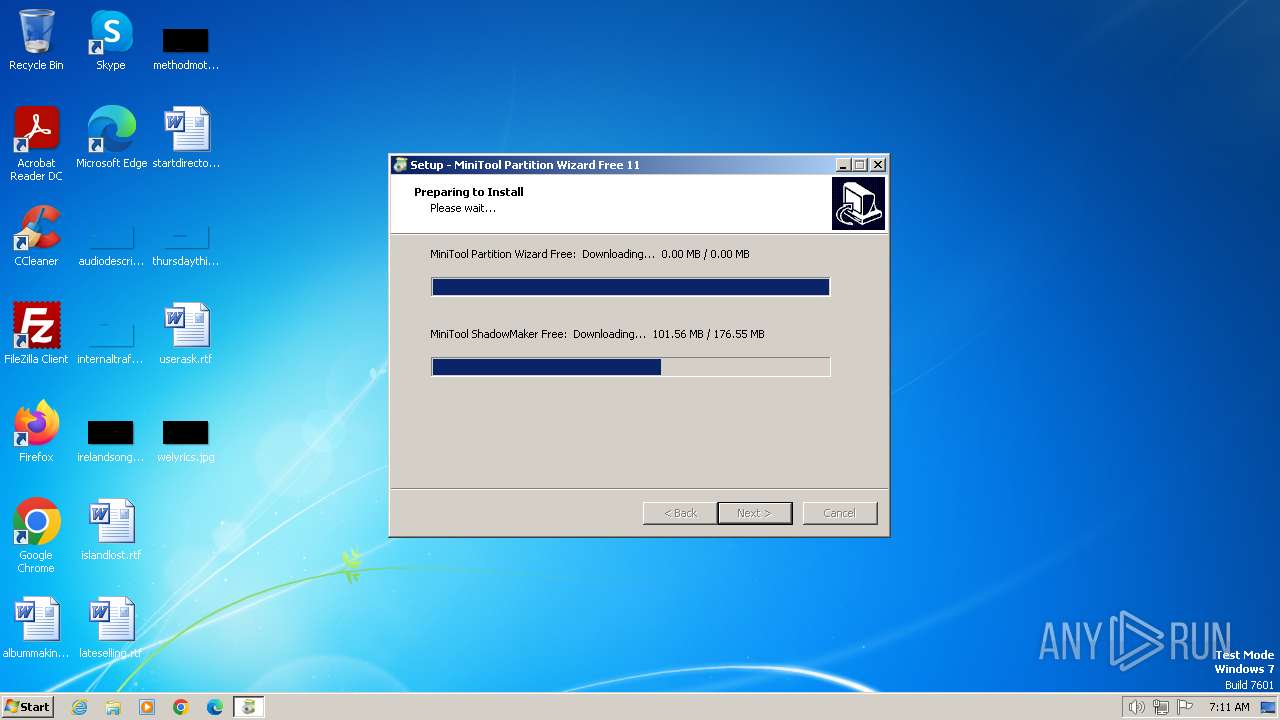Select the lateselling.rtf document

tap(111, 627)
